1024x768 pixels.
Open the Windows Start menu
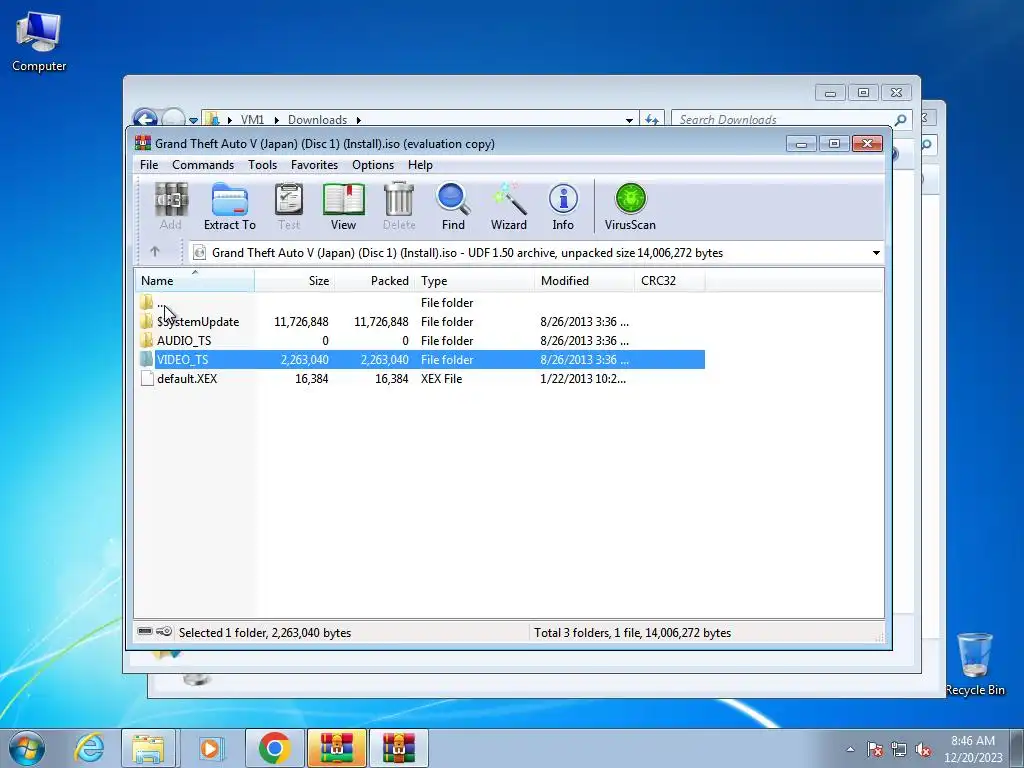pyautogui.click(x=27, y=748)
